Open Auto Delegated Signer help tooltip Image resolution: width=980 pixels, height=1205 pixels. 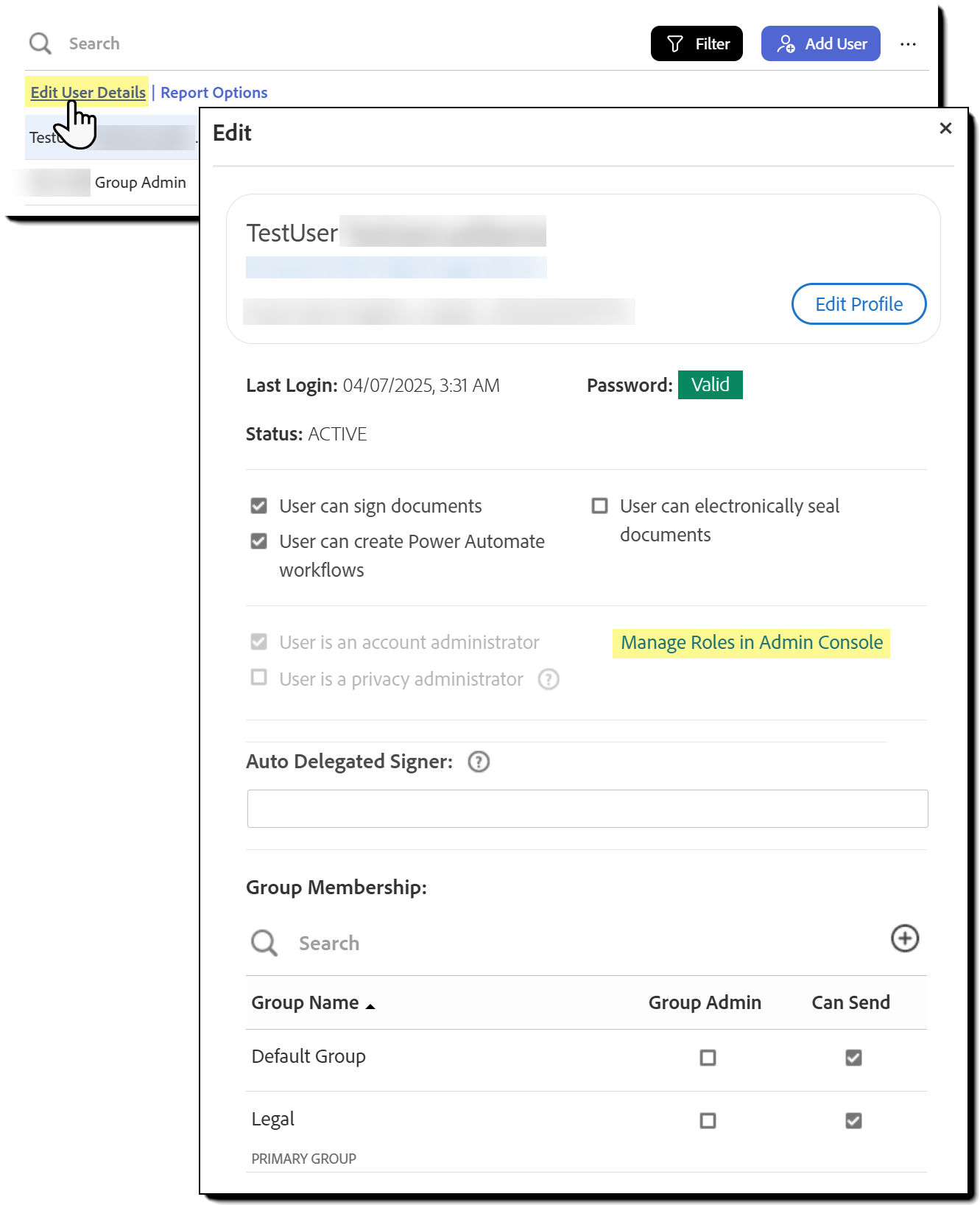click(479, 762)
